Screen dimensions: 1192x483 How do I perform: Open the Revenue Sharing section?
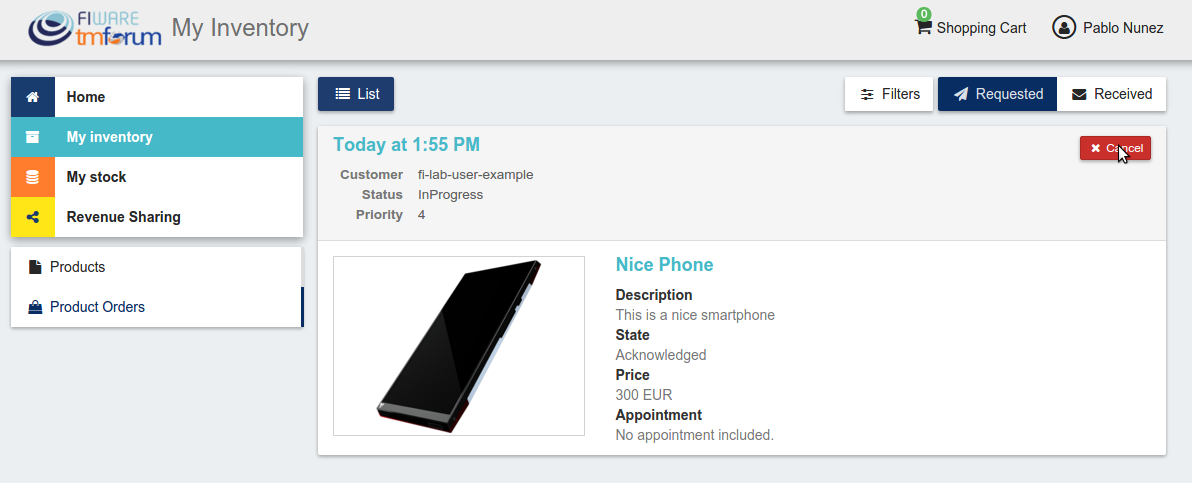pos(157,217)
